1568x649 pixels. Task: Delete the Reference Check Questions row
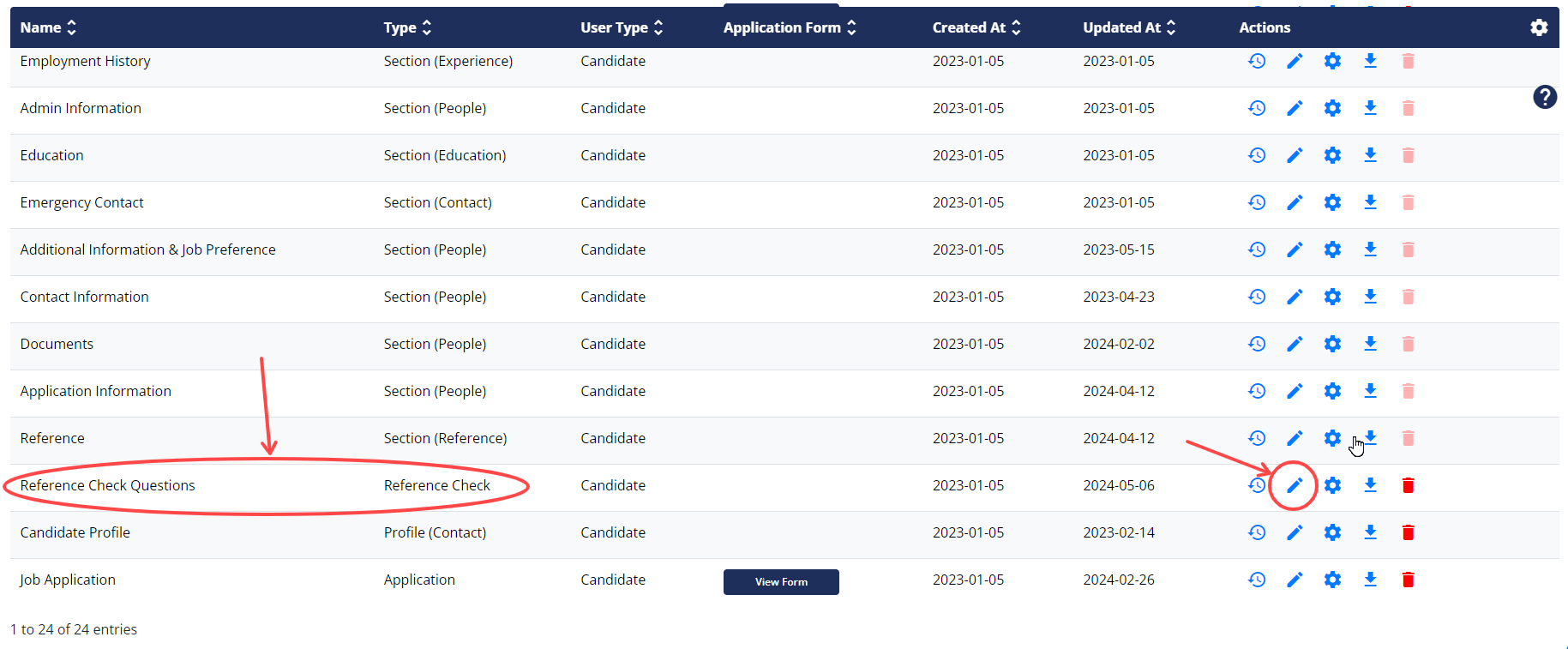pos(1408,485)
